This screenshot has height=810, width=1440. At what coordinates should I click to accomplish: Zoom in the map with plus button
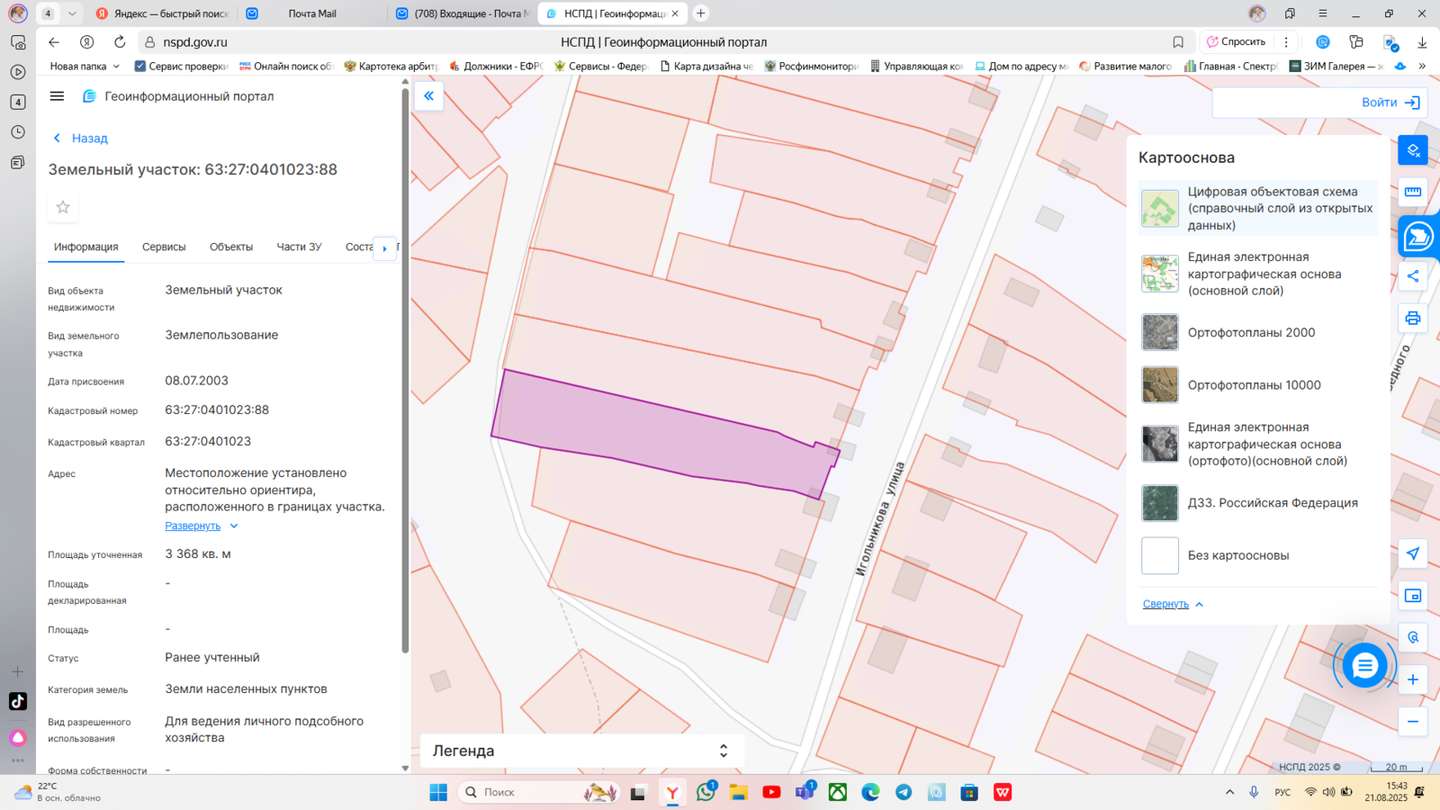pos(1412,680)
